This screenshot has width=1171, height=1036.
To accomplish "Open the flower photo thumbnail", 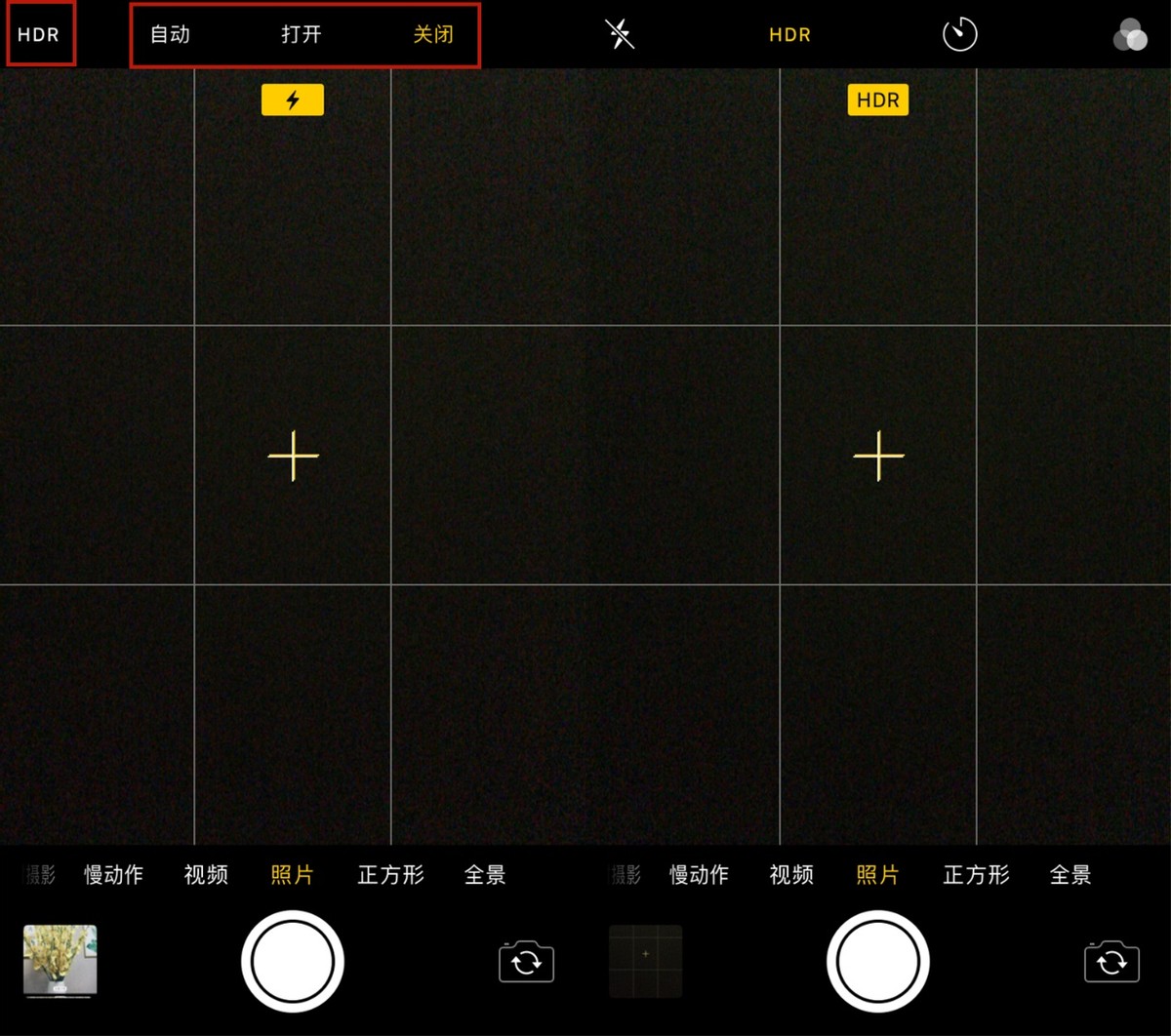I will 61,961.
